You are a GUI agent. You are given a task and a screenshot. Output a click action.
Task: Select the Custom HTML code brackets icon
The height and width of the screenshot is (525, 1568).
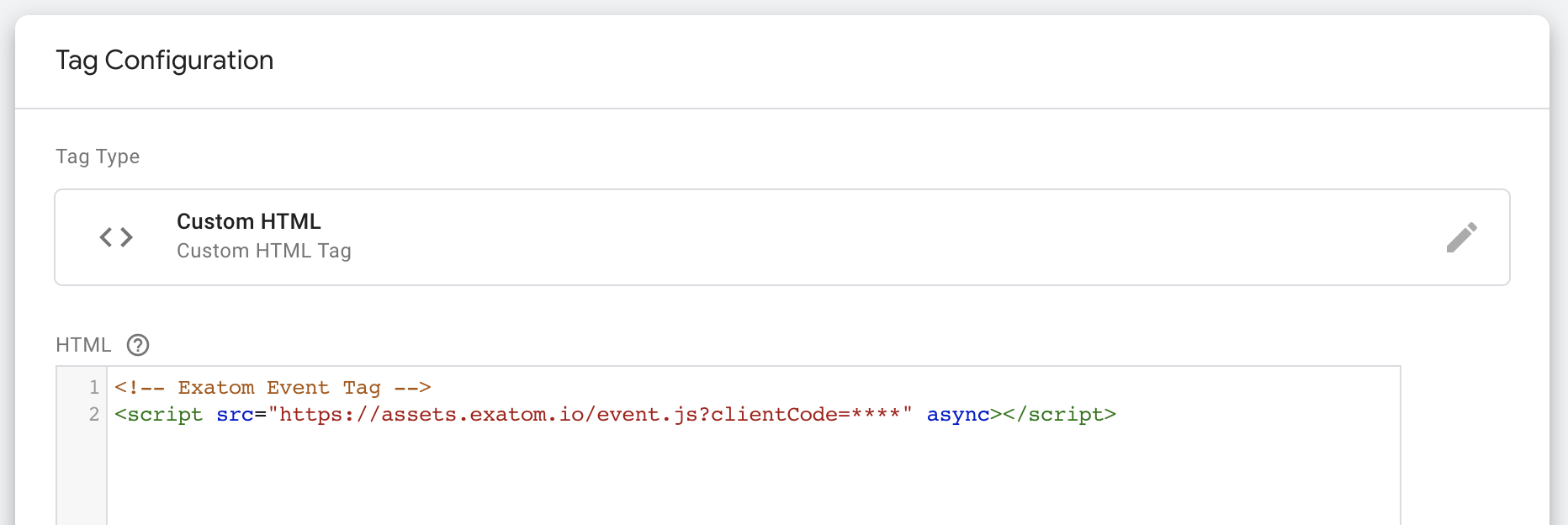click(x=116, y=237)
